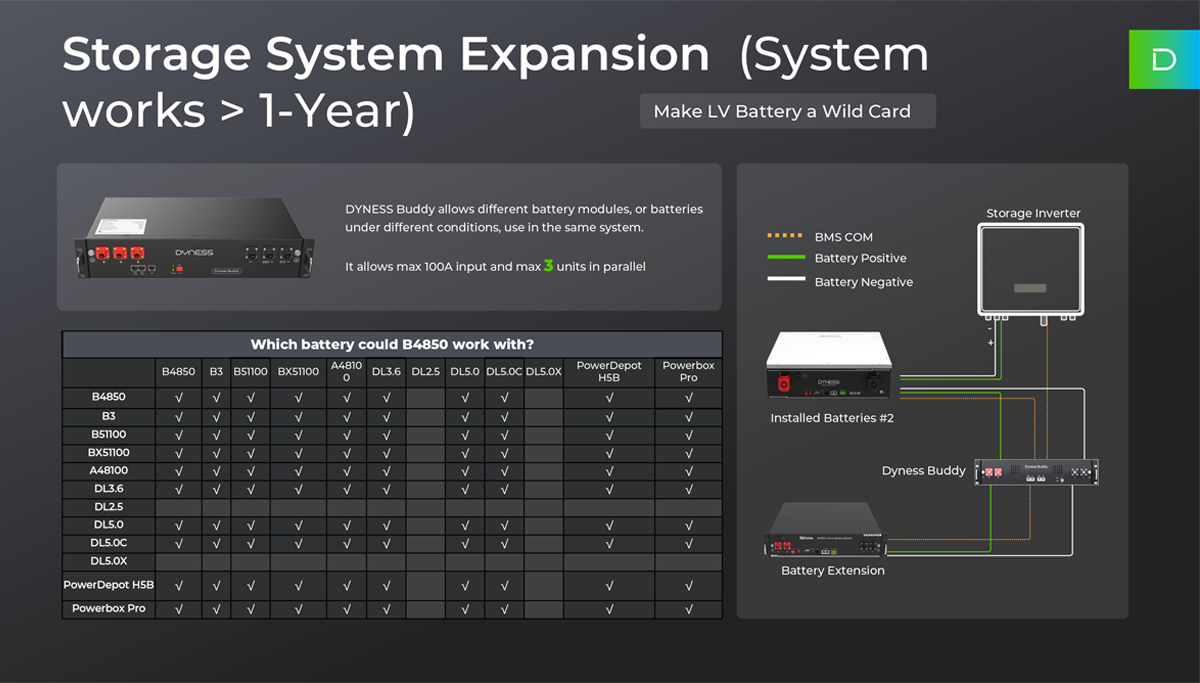Click the Battery Extension unit image
1200x683 pixels.
point(824,531)
